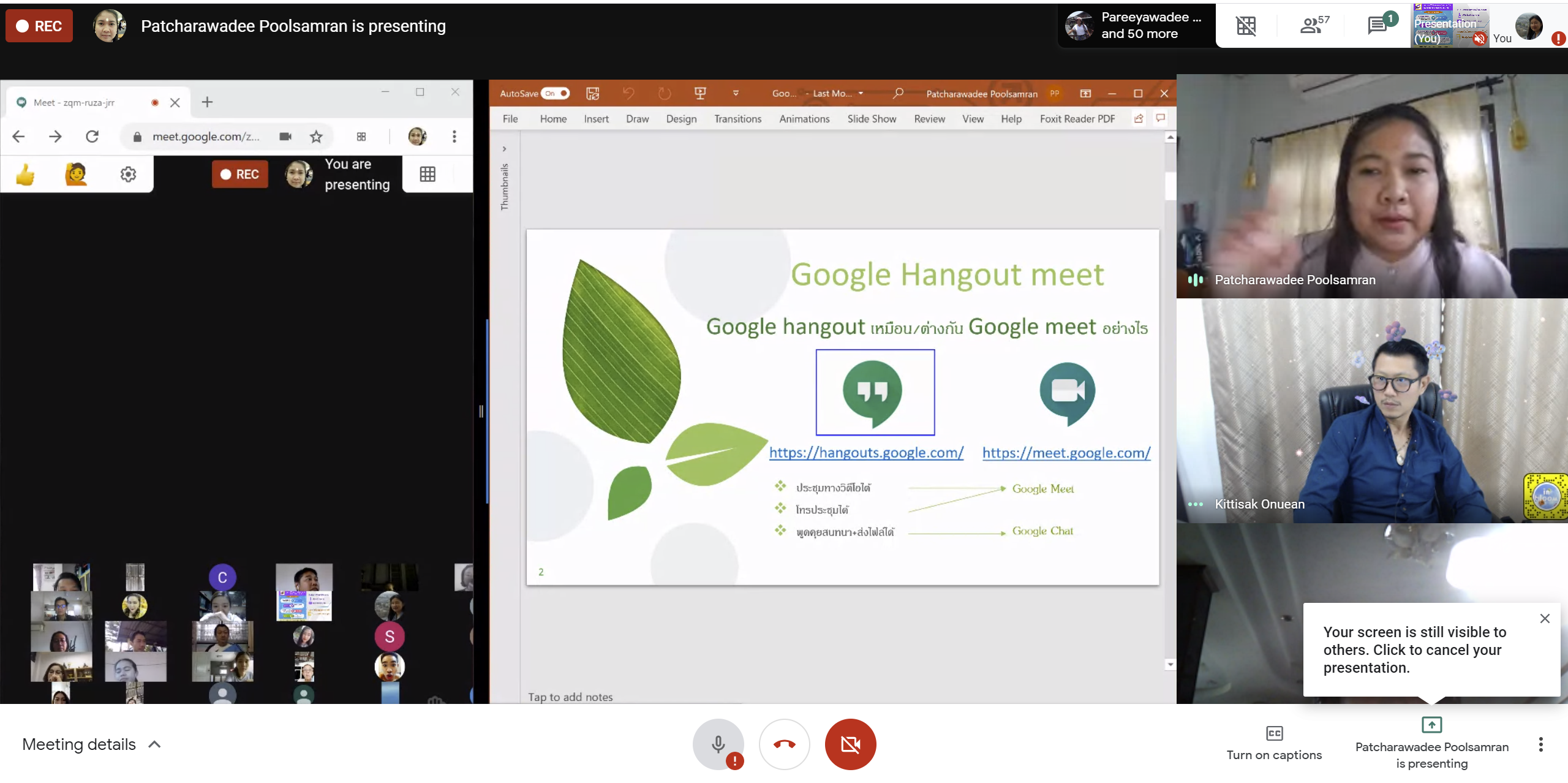Open the chat messages icon

1378,25
